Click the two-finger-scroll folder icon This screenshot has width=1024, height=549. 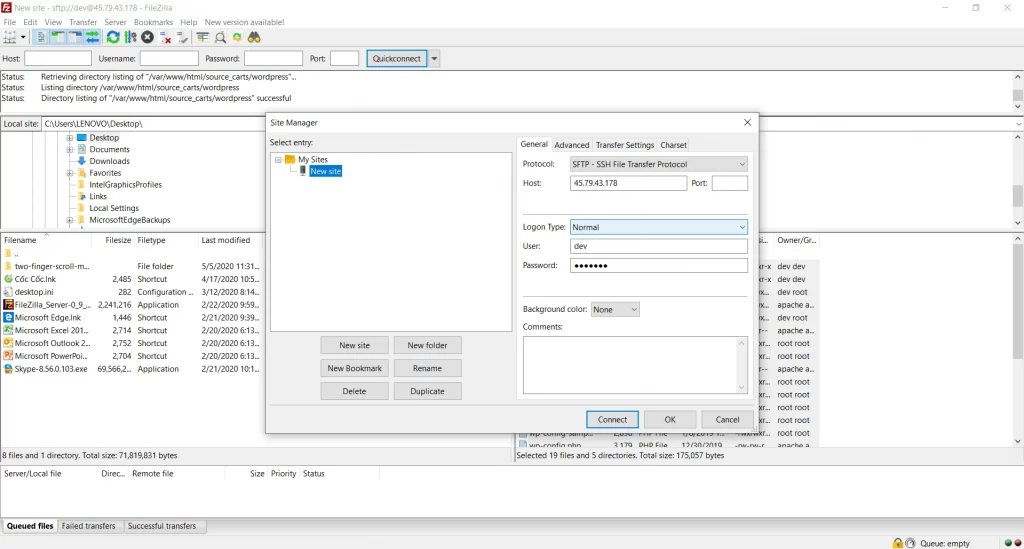point(8,266)
